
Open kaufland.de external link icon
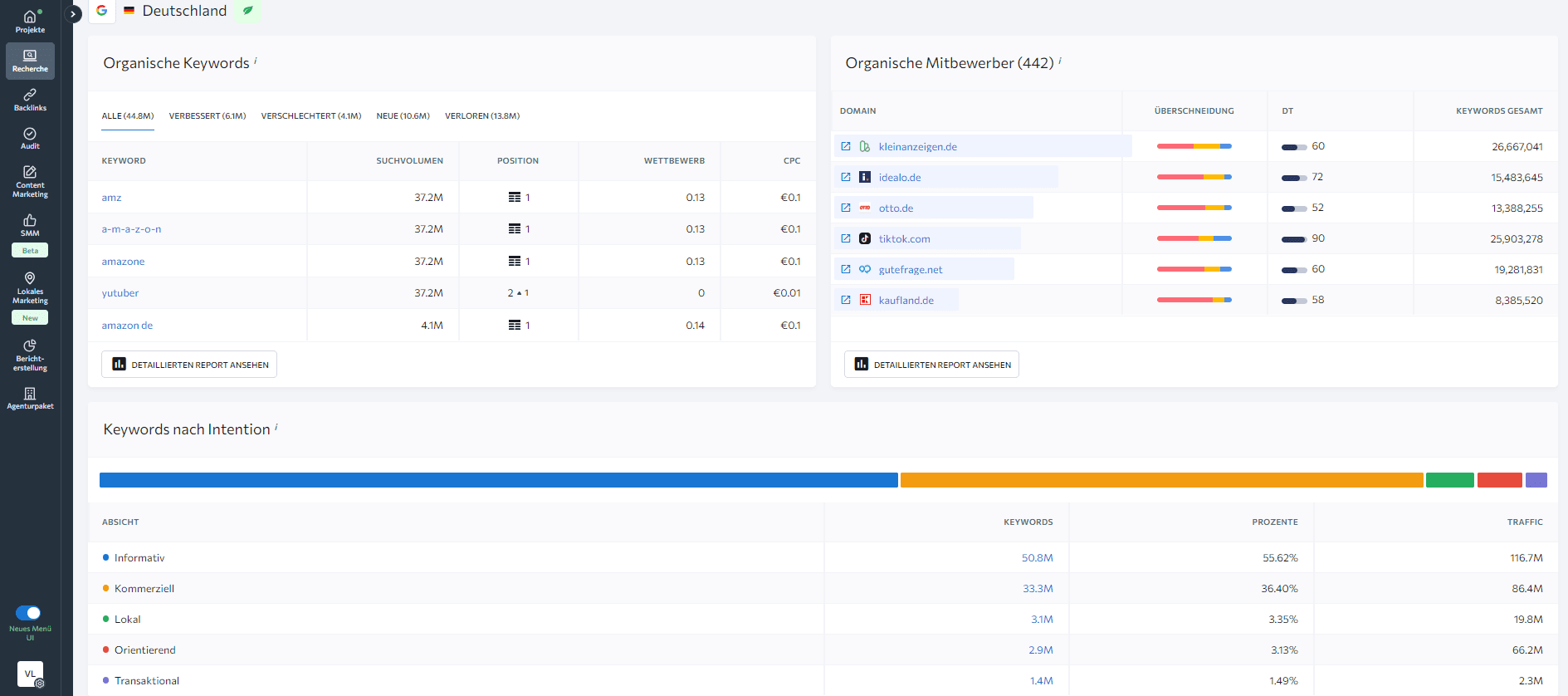tap(846, 300)
